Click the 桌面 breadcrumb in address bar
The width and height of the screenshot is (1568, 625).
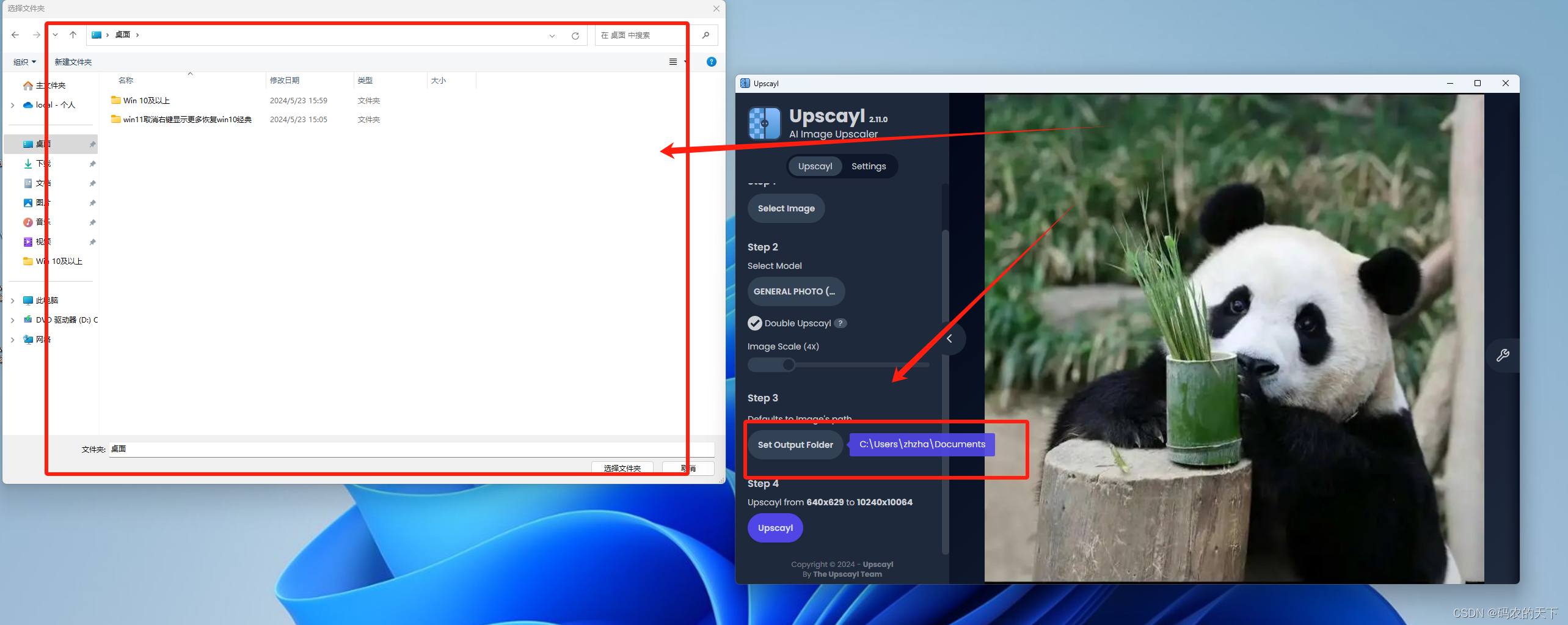tap(123, 35)
